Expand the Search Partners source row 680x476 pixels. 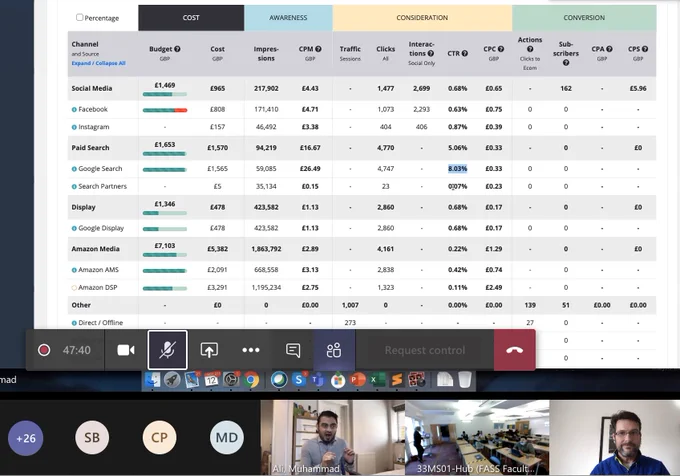coord(74,187)
